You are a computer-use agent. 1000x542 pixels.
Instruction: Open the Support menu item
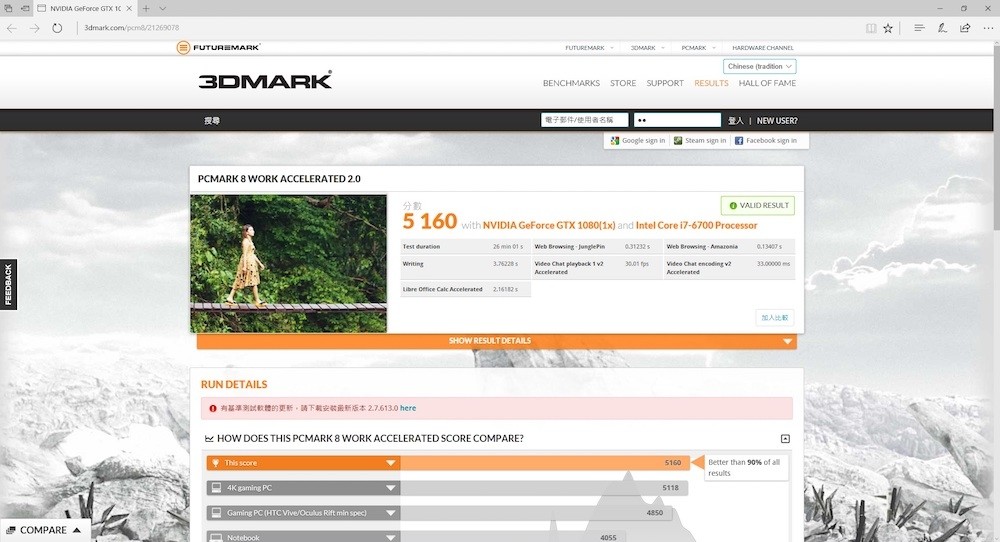[665, 83]
